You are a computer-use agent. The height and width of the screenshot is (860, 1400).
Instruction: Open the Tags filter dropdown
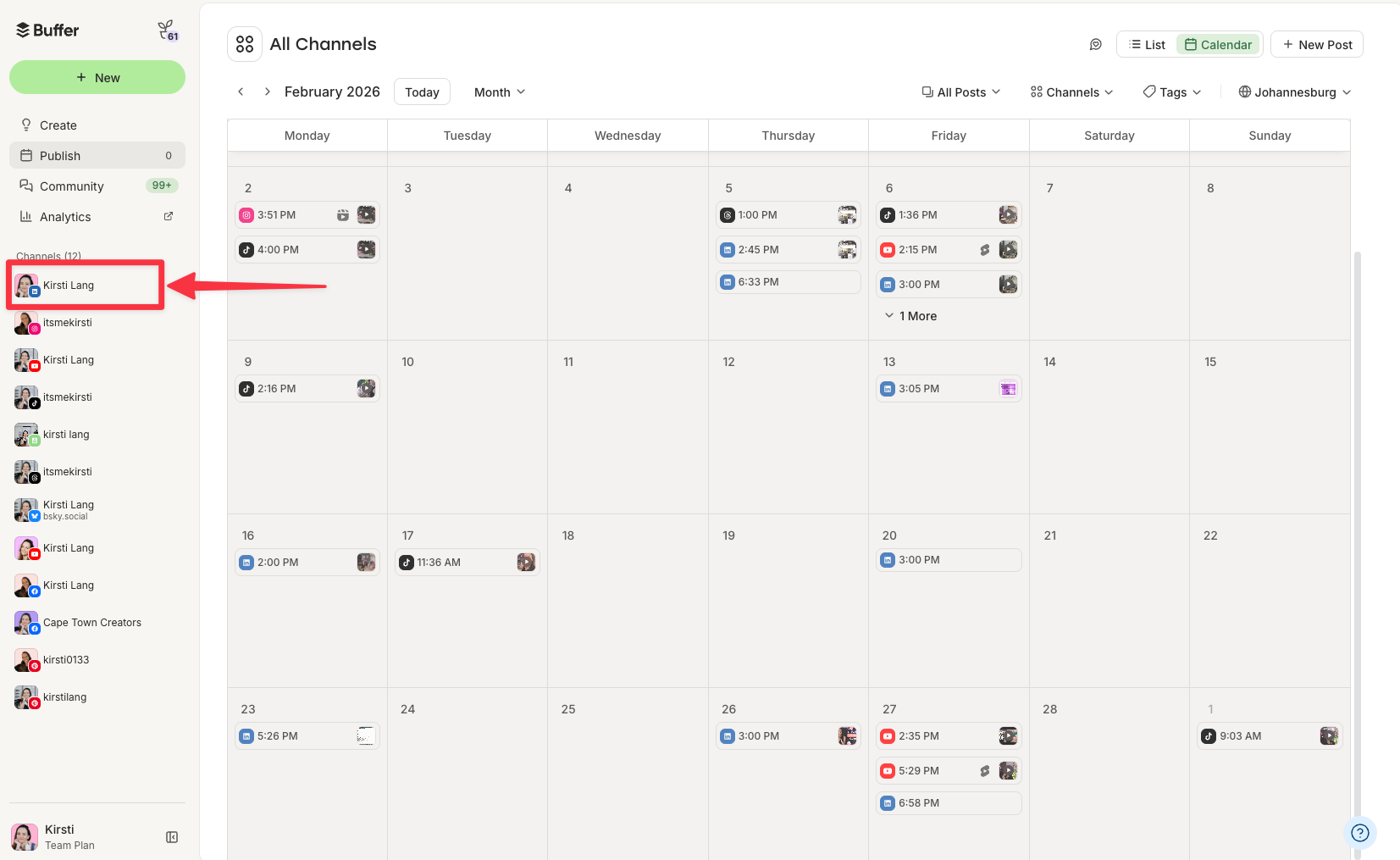click(1171, 92)
